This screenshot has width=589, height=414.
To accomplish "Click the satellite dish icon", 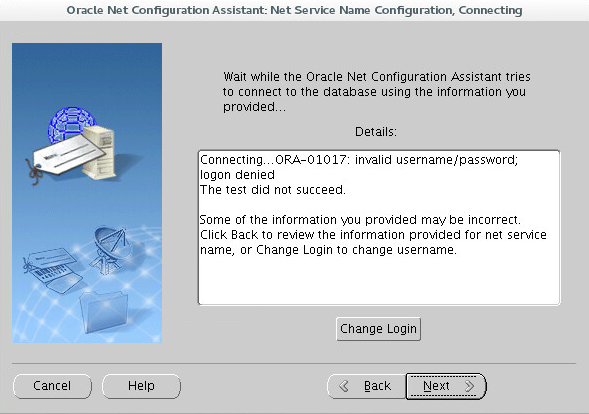I will [111, 248].
